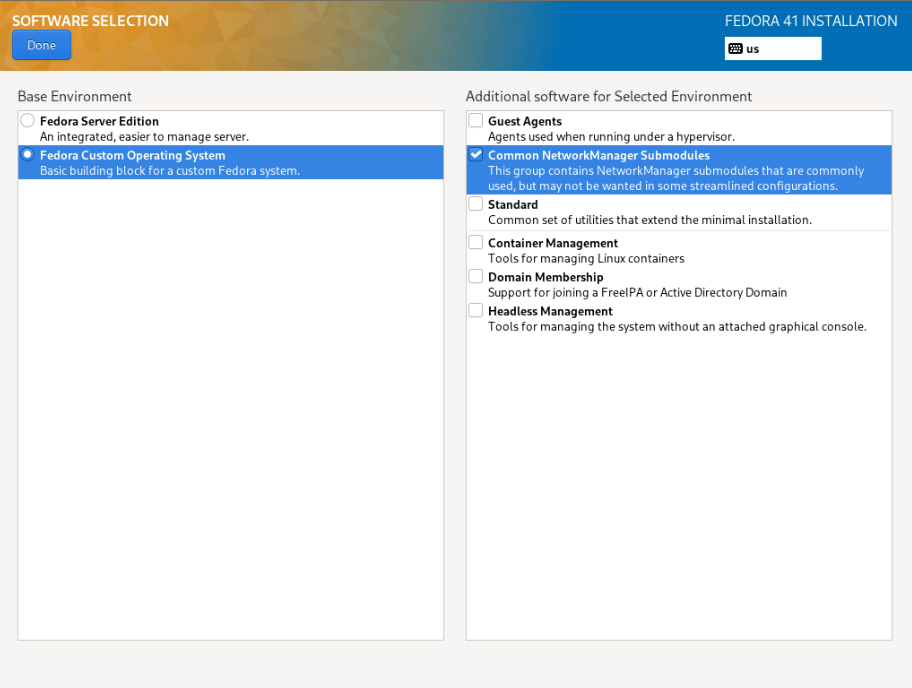Click 'Common set of utilities' description text

[x=650, y=220]
